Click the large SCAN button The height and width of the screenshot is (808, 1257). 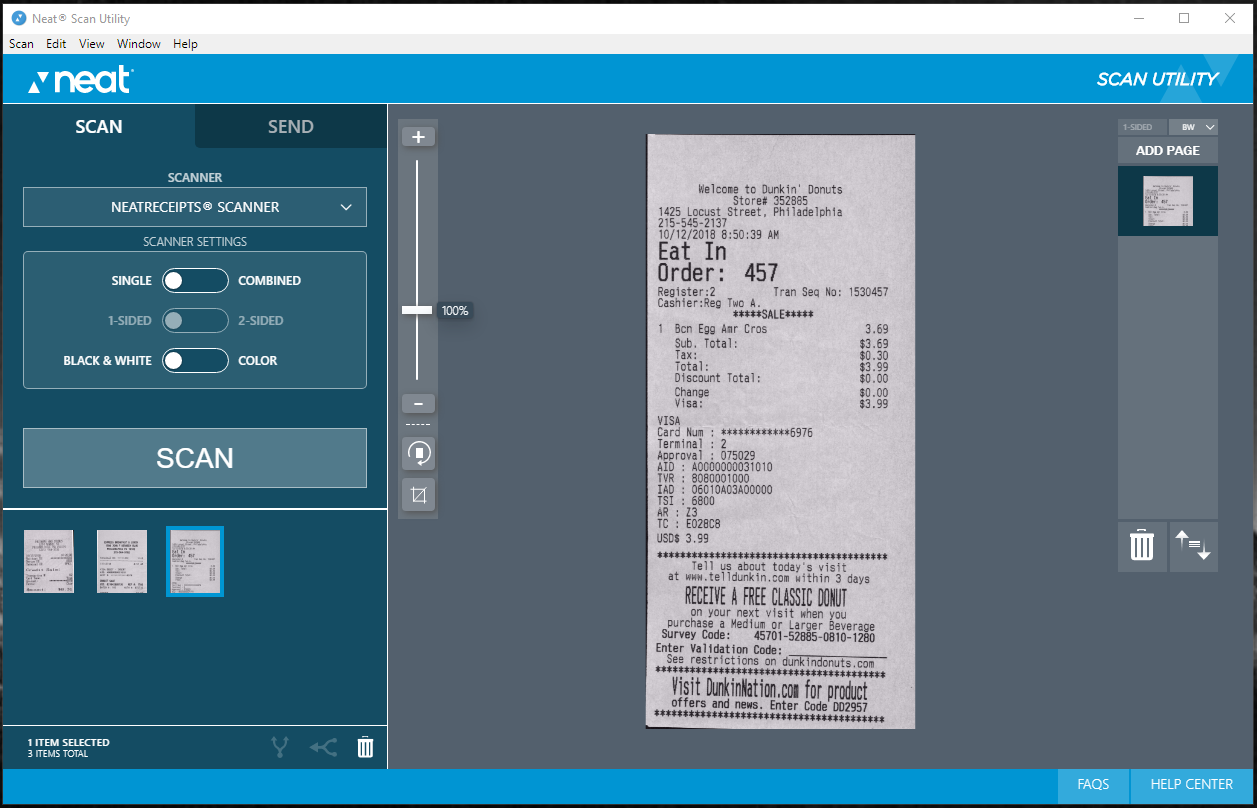click(195, 458)
